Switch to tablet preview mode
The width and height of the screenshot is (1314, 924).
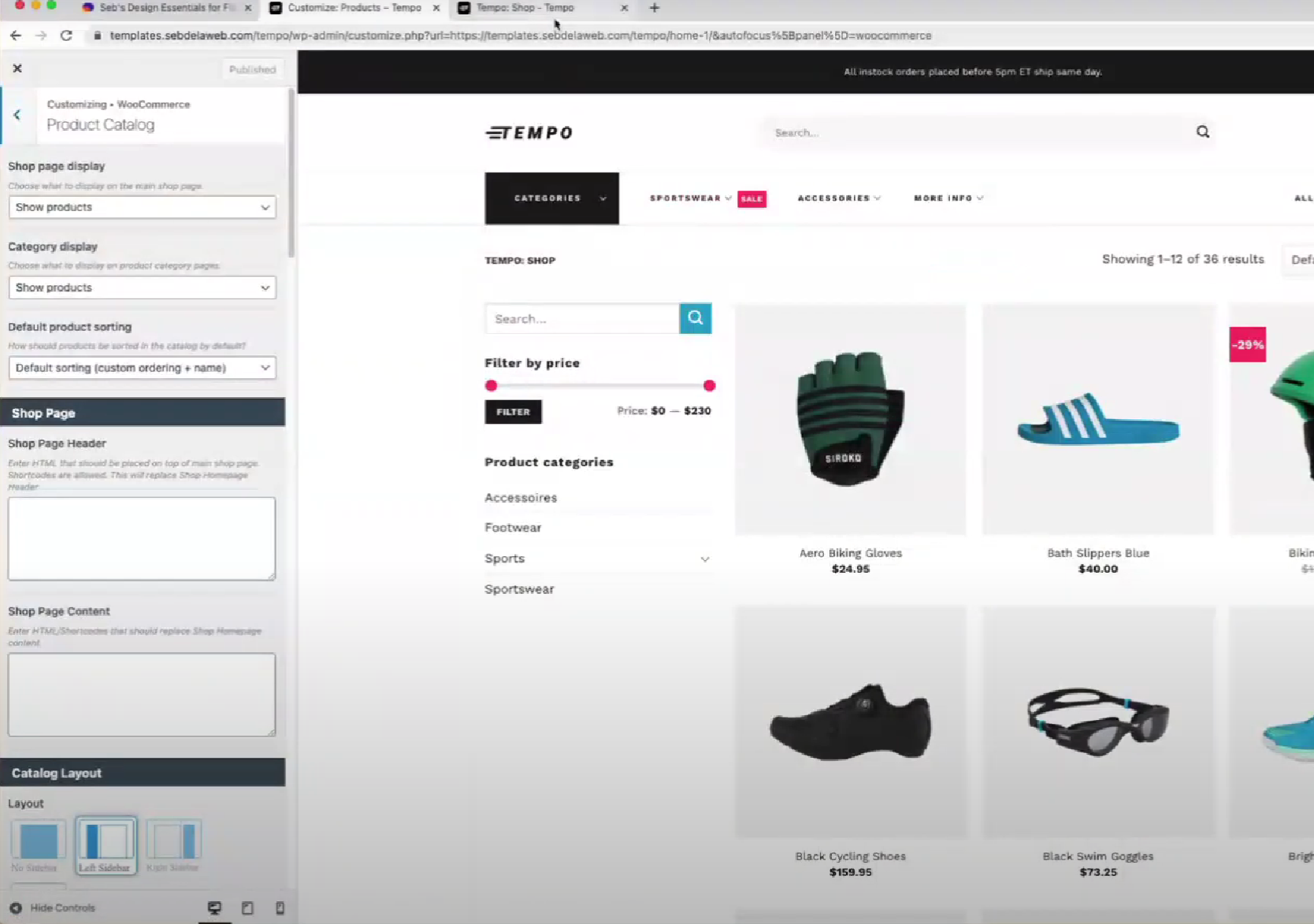tap(247, 907)
